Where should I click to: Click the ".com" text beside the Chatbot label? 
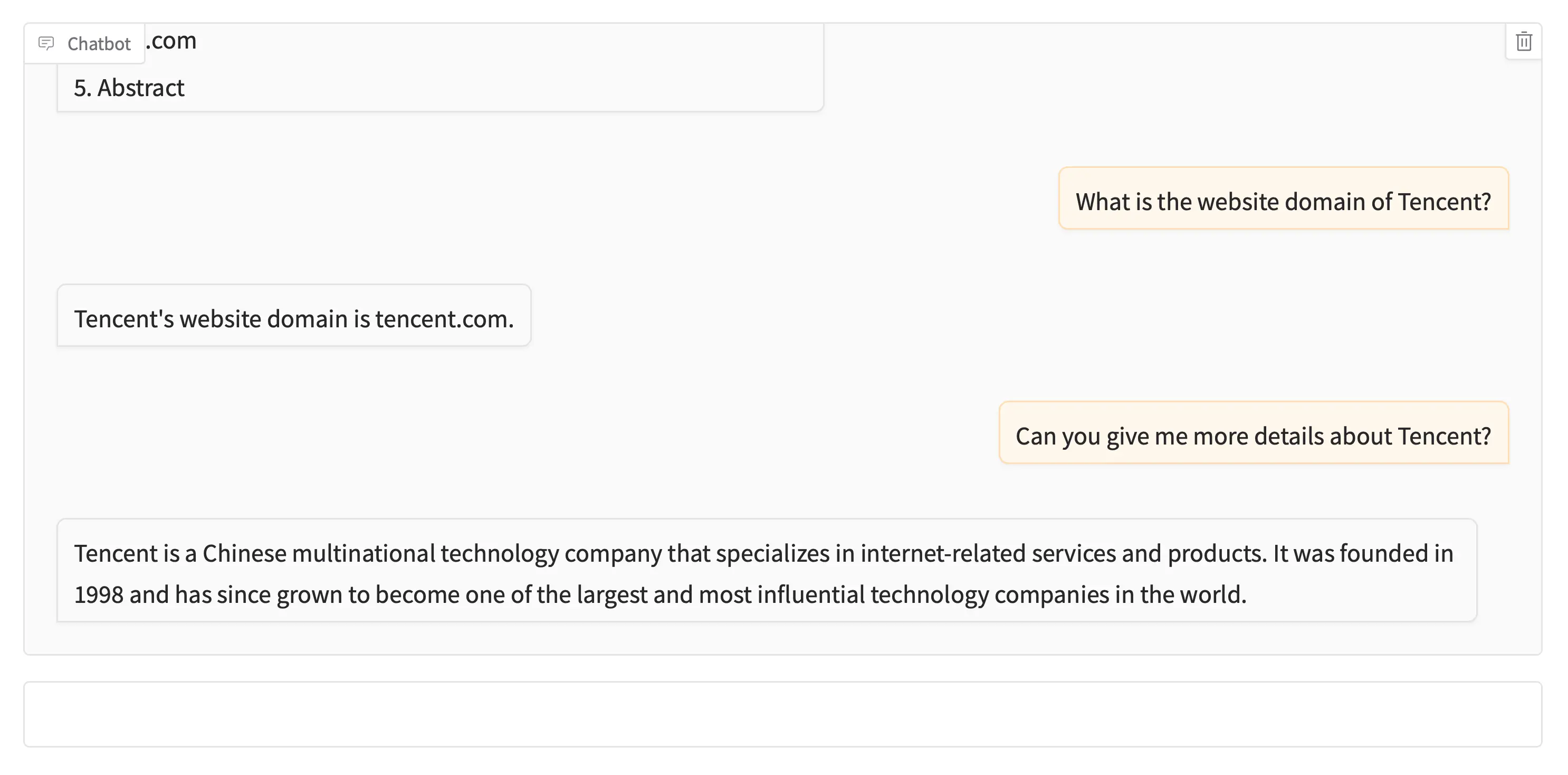point(171,41)
